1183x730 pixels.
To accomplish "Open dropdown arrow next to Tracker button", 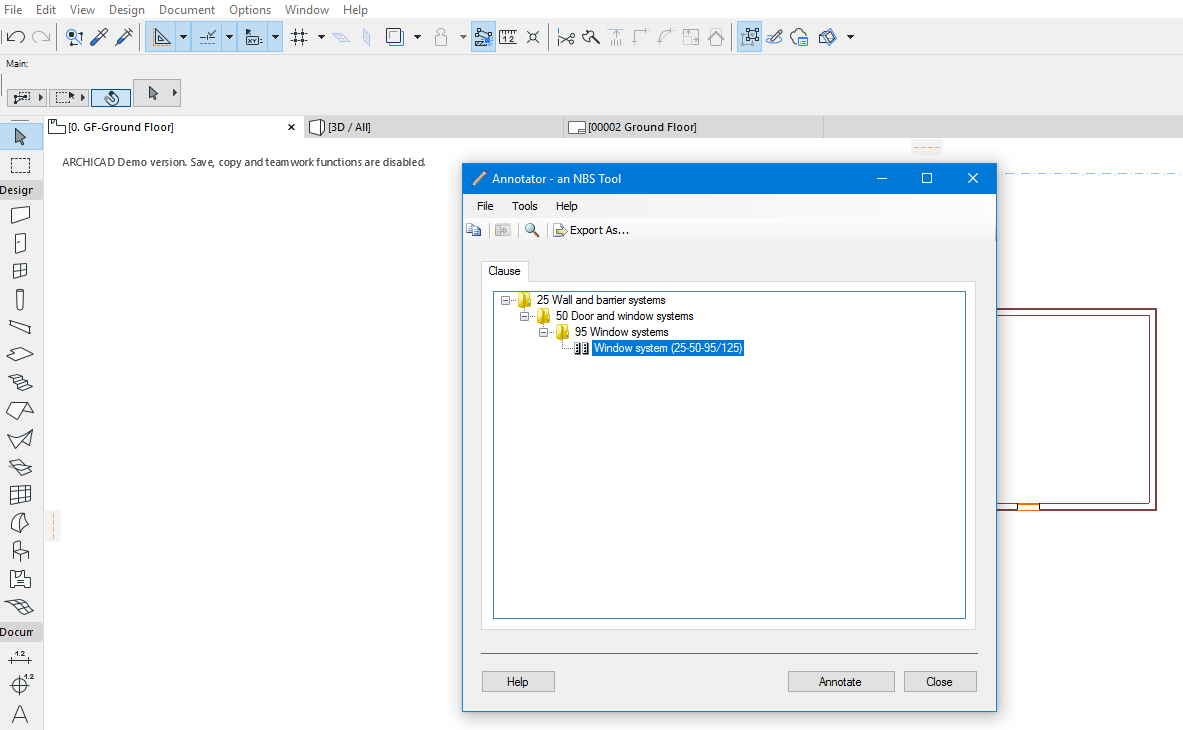I will point(275,37).
